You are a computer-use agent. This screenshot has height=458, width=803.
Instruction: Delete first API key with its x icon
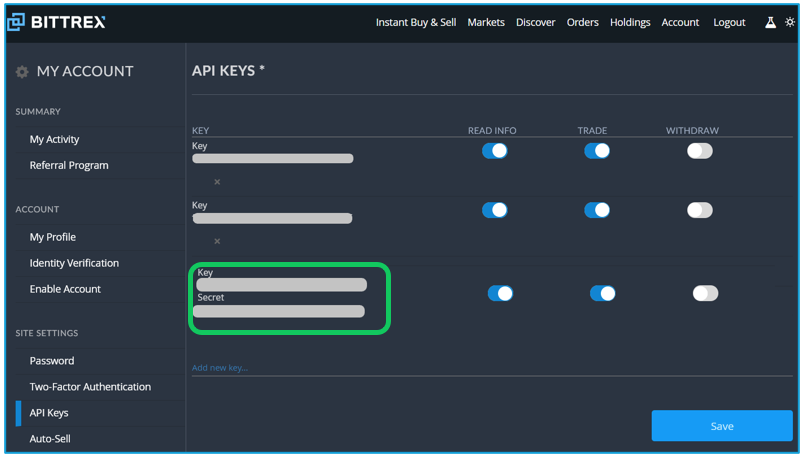pyautogui.click(x=217, y=182)
